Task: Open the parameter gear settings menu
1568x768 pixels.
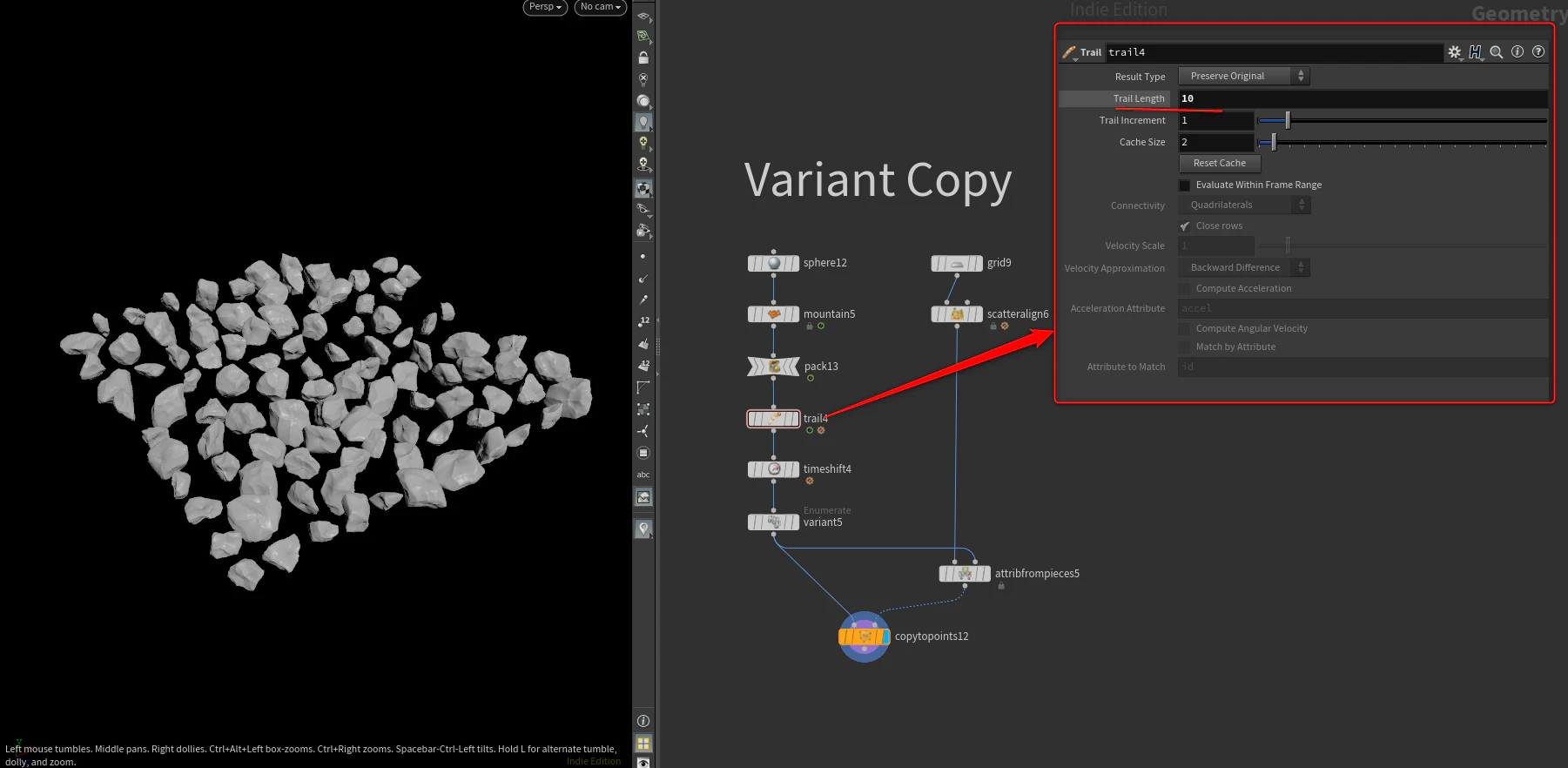Action: pyautogui.click(x=1454, y=52)
